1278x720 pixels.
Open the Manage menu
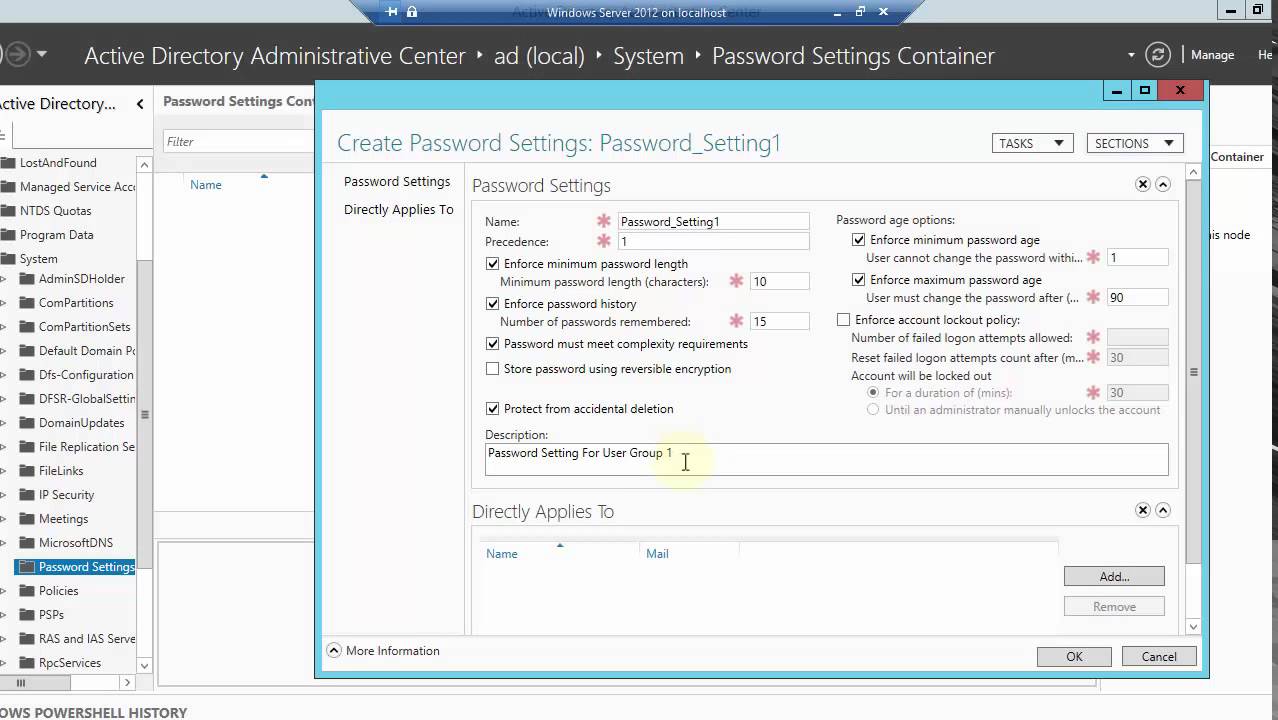pyautogui.click(x=1212, y=55)
